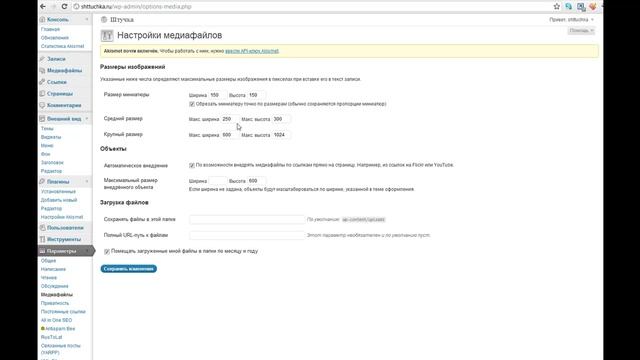Click the Штучка site title link

(122, 20)
